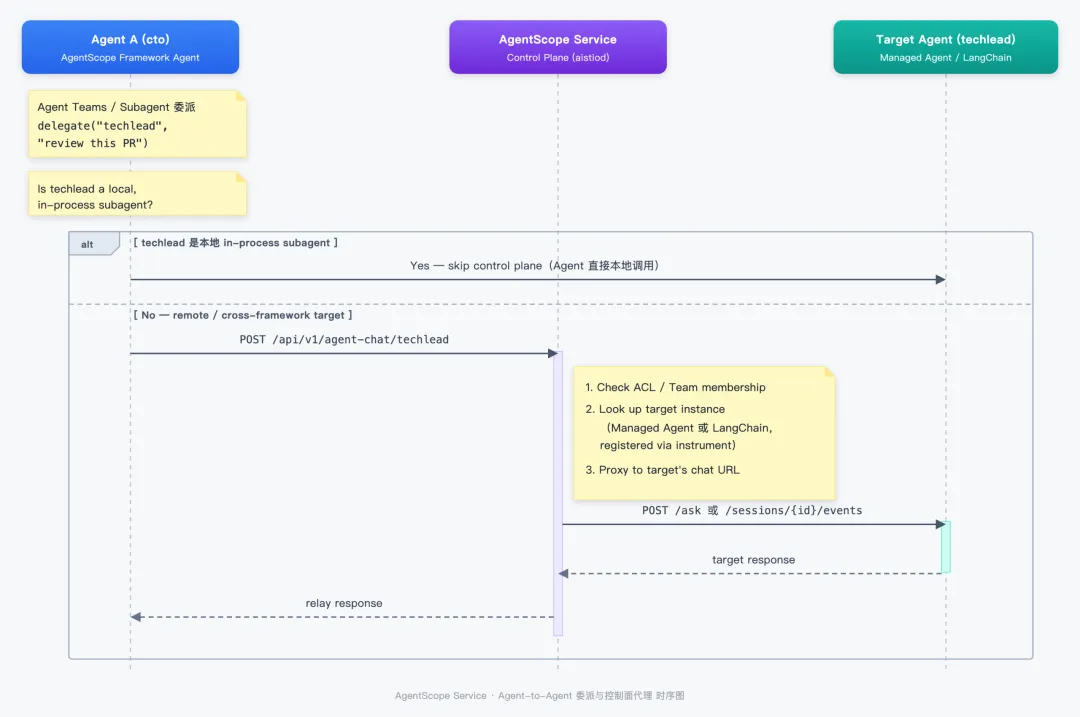Click the Target Agent (techlead) participant box
The image size is (1080, 717).
(x=946, y=47)
